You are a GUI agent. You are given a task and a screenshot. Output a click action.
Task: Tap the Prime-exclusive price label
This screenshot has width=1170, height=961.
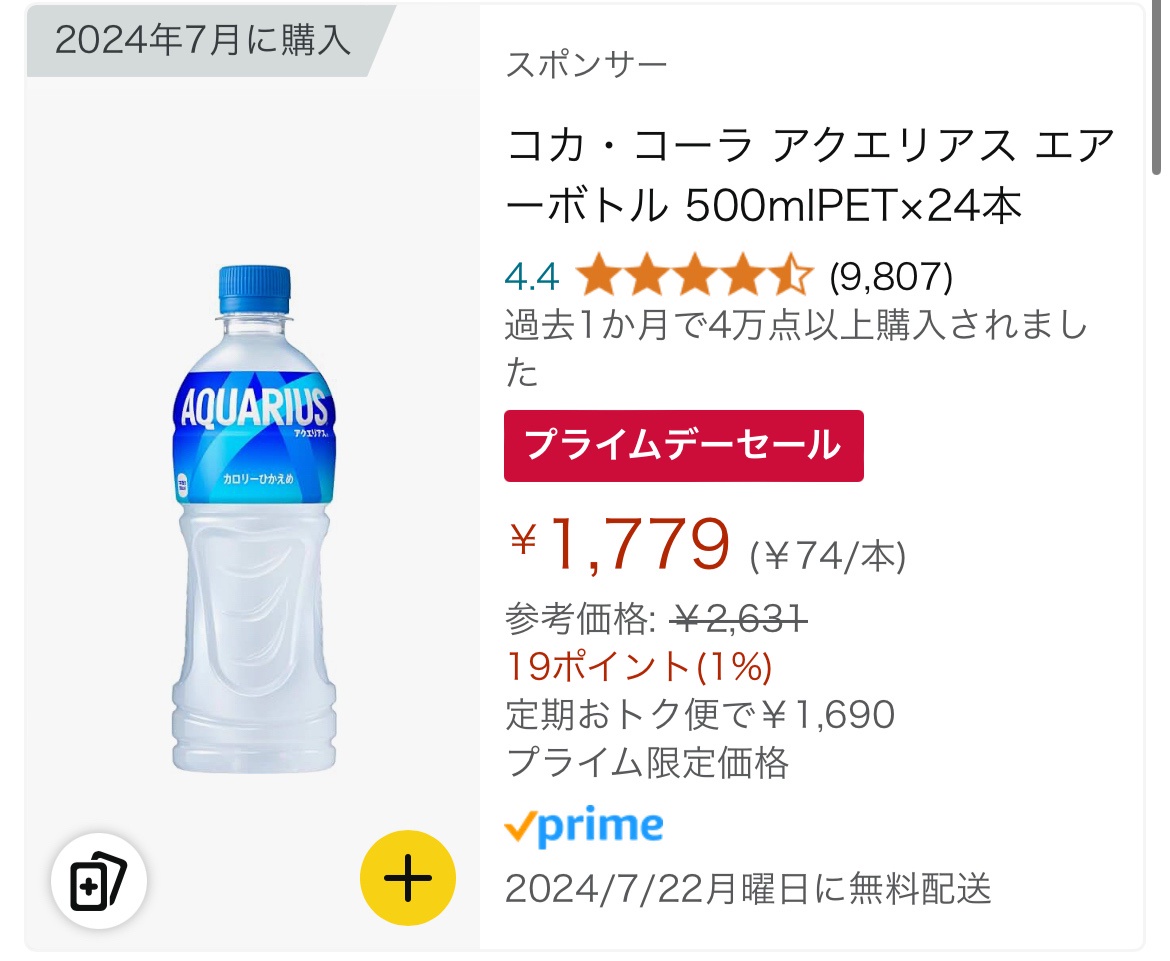(x=648, y=763)
